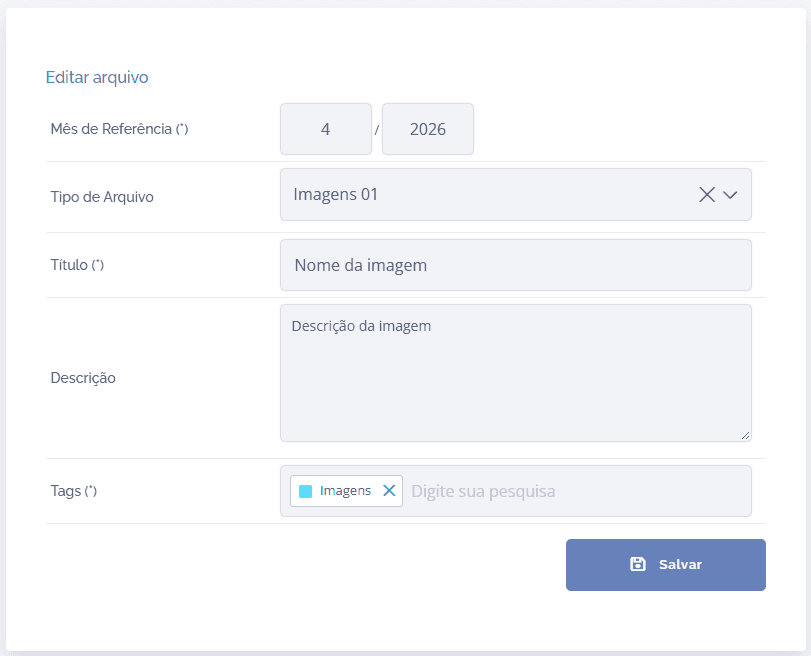Focus the month field showing 4
Screen dimensions: 811x656
click(326, 129)
